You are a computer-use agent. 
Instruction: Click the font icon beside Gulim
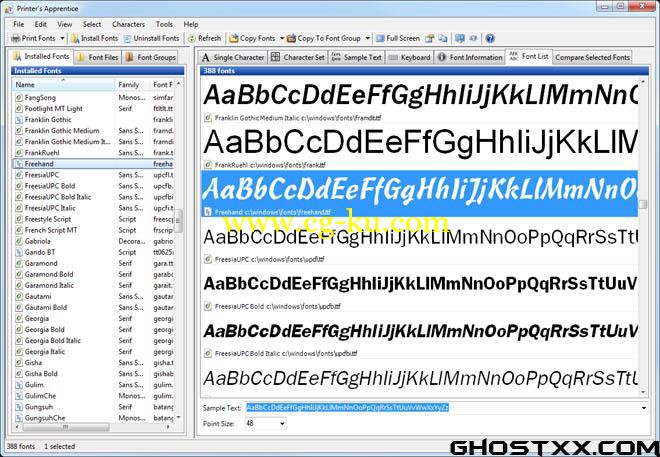click(x=19, y=385)
